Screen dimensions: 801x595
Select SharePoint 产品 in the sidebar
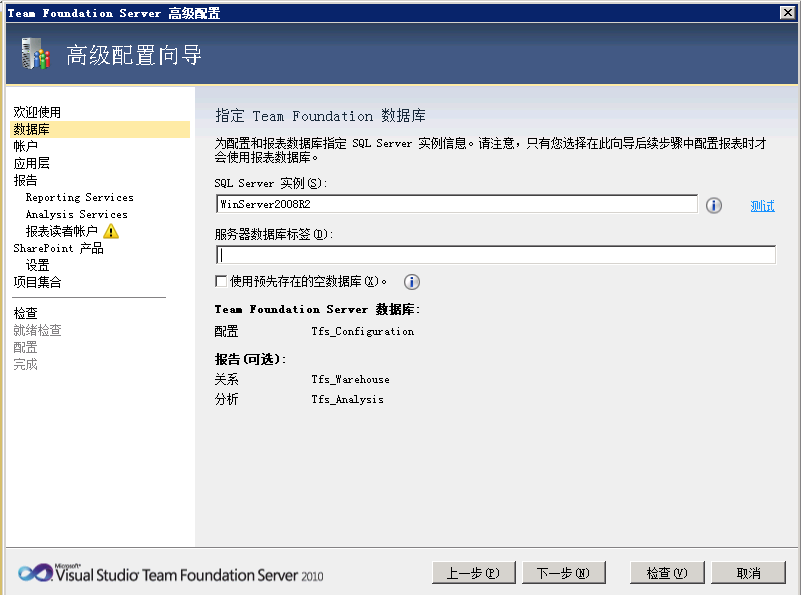[58, 248]
